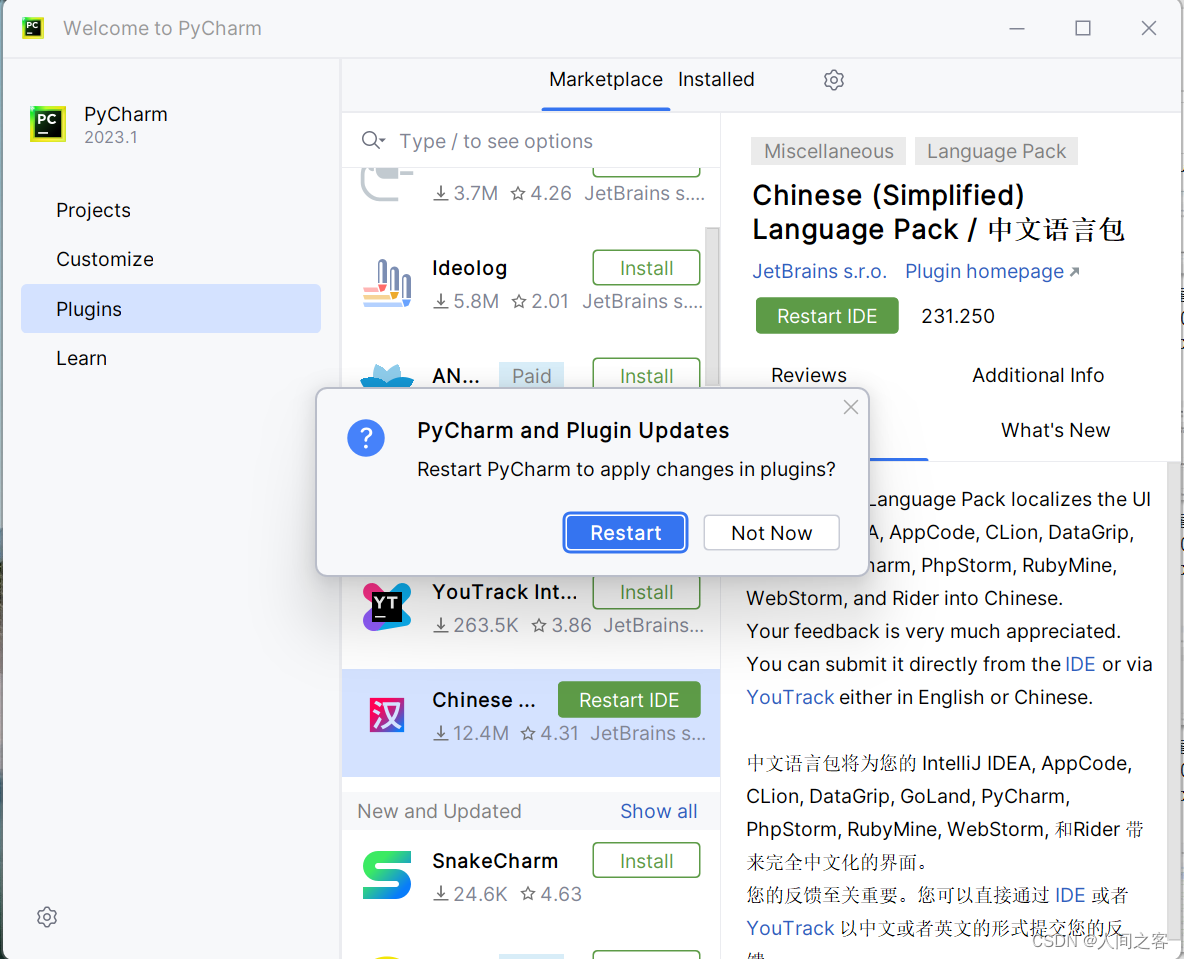Click Show all for New and Updated

[x=658, y=811]
